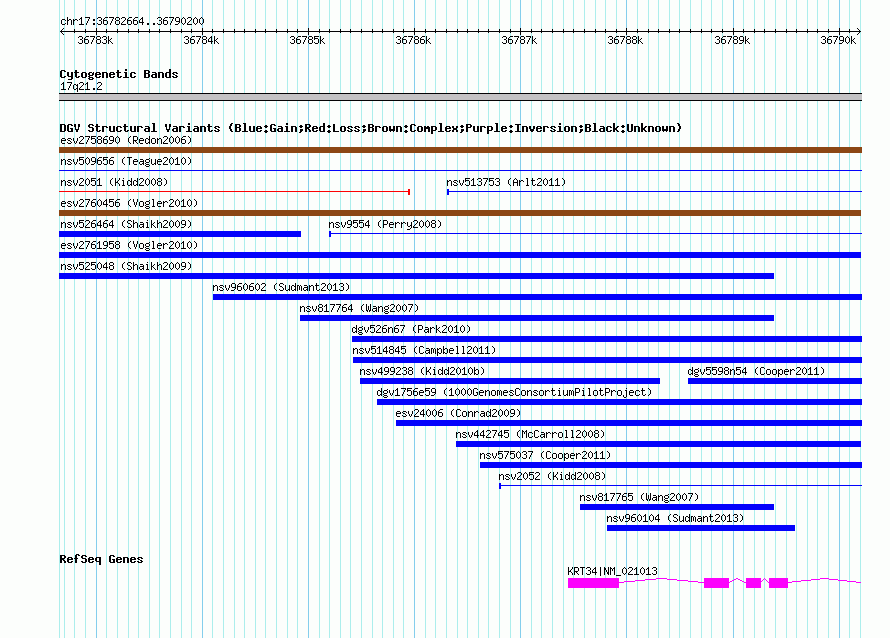Click the dgv5598n54 (Cooper2011) variant bar

(x=775, y=381)
